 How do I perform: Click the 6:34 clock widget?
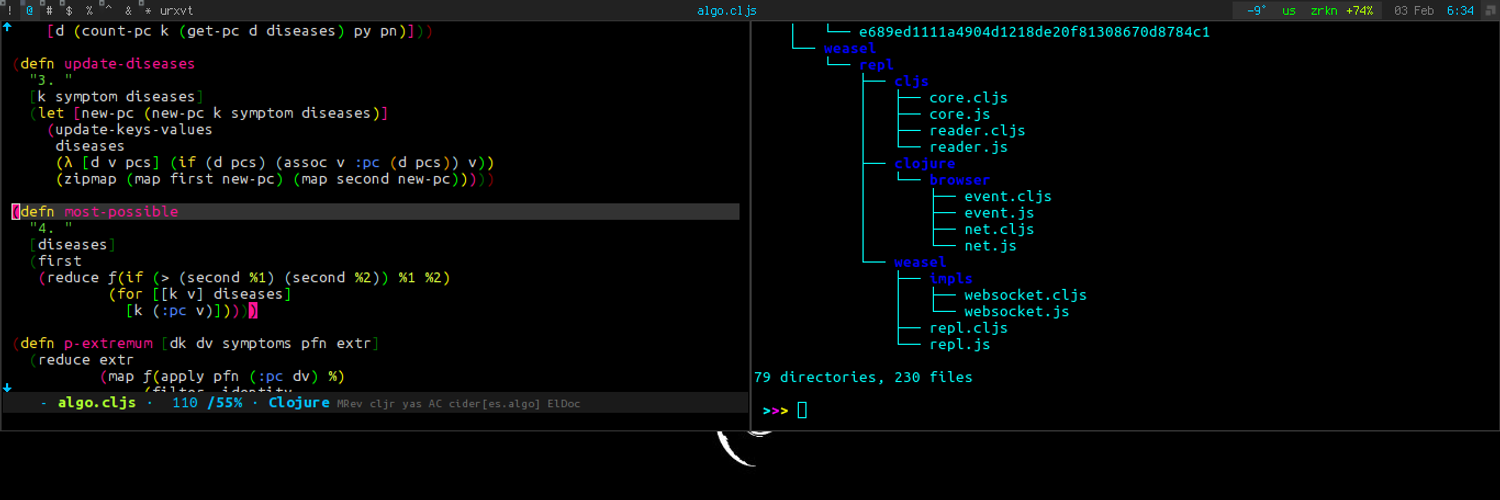(x=1460, y=10)
